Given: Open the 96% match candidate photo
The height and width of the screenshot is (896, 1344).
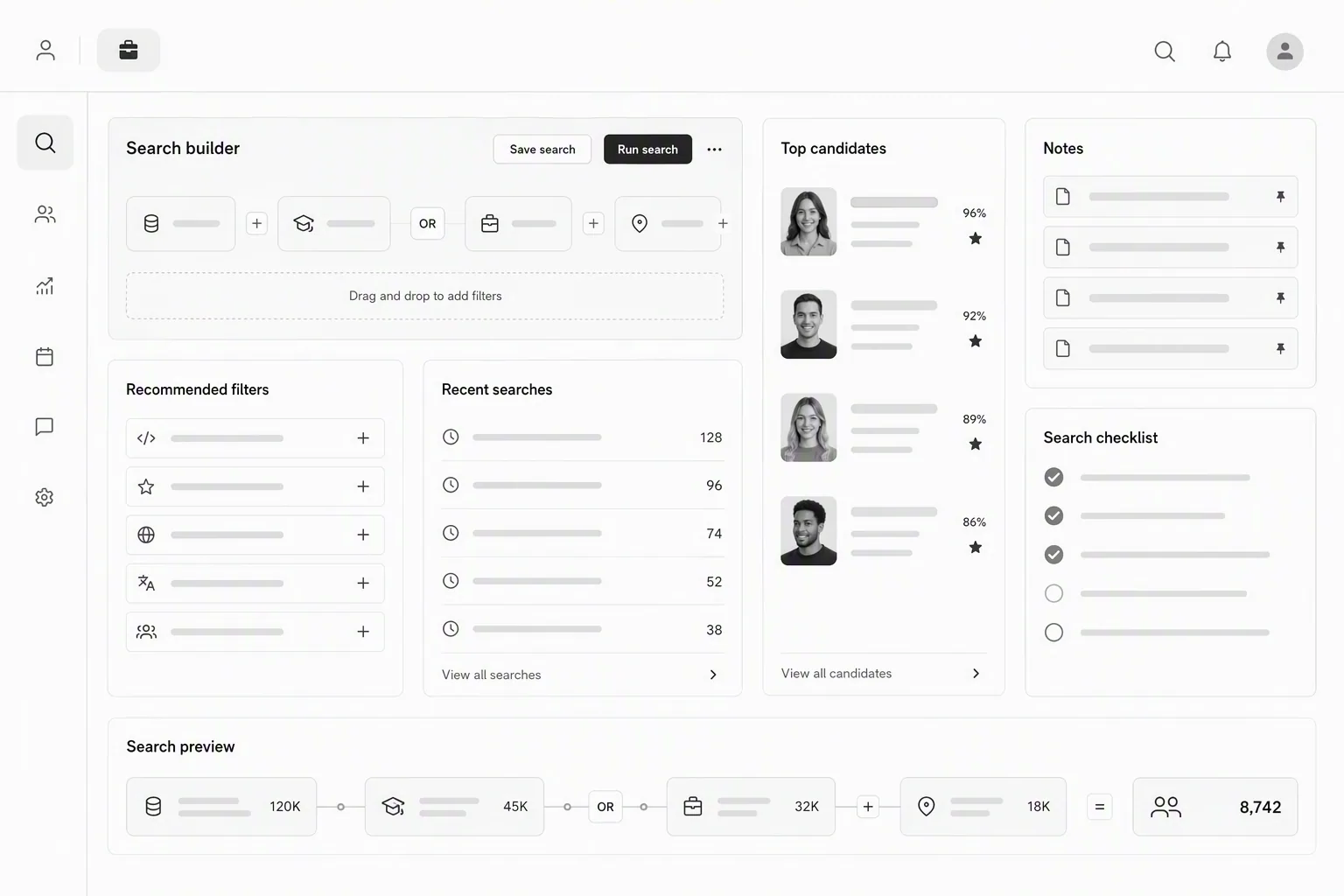Looking at the screenshot, I should pos(808,221).
